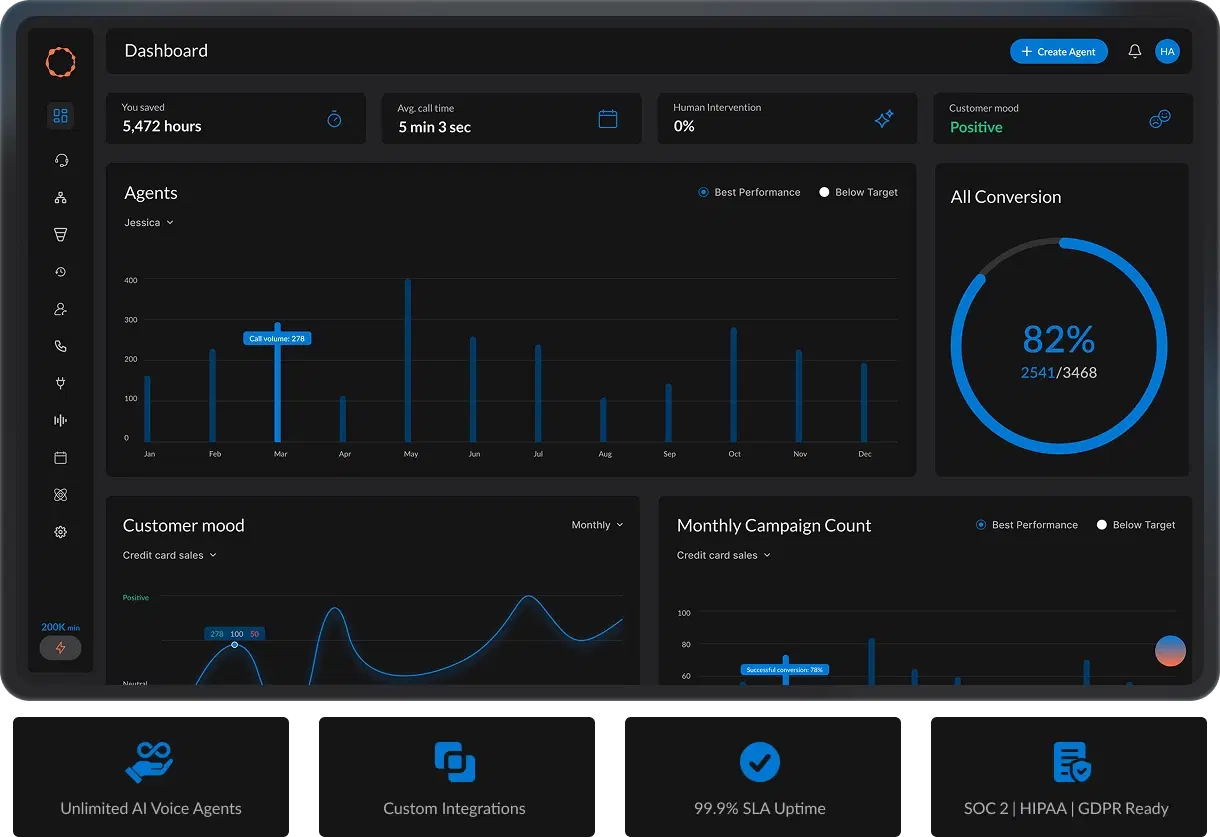Screen dimensions: 1220x837
Task: Open the Monthly dropdown in Customer mood
Action: pos(597,524)
